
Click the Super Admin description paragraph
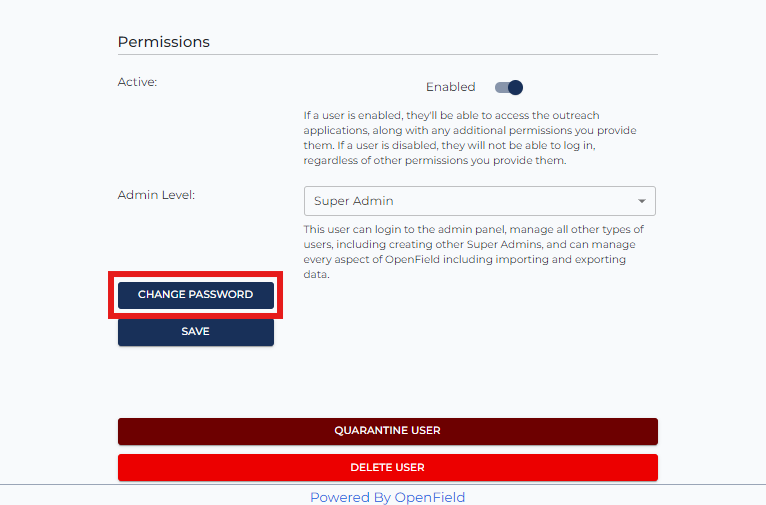click(x=473, y=252)
